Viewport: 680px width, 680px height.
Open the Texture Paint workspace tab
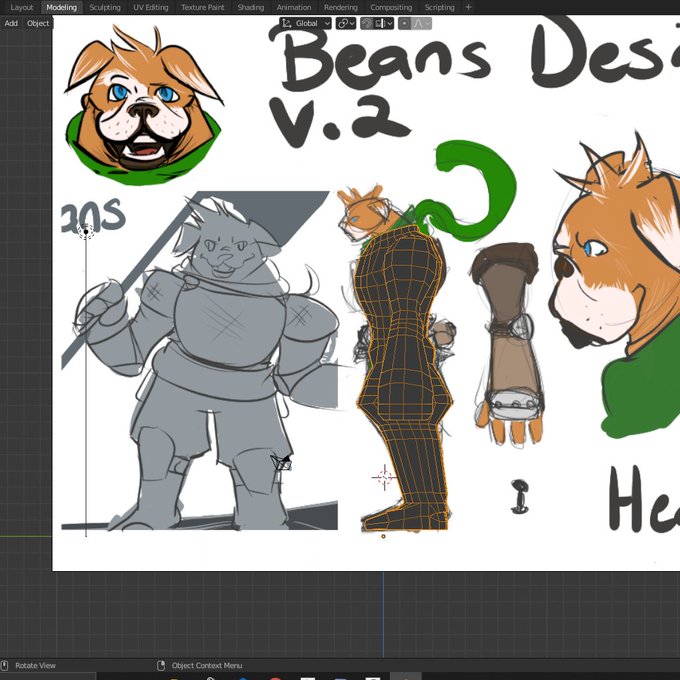(203, 7)
